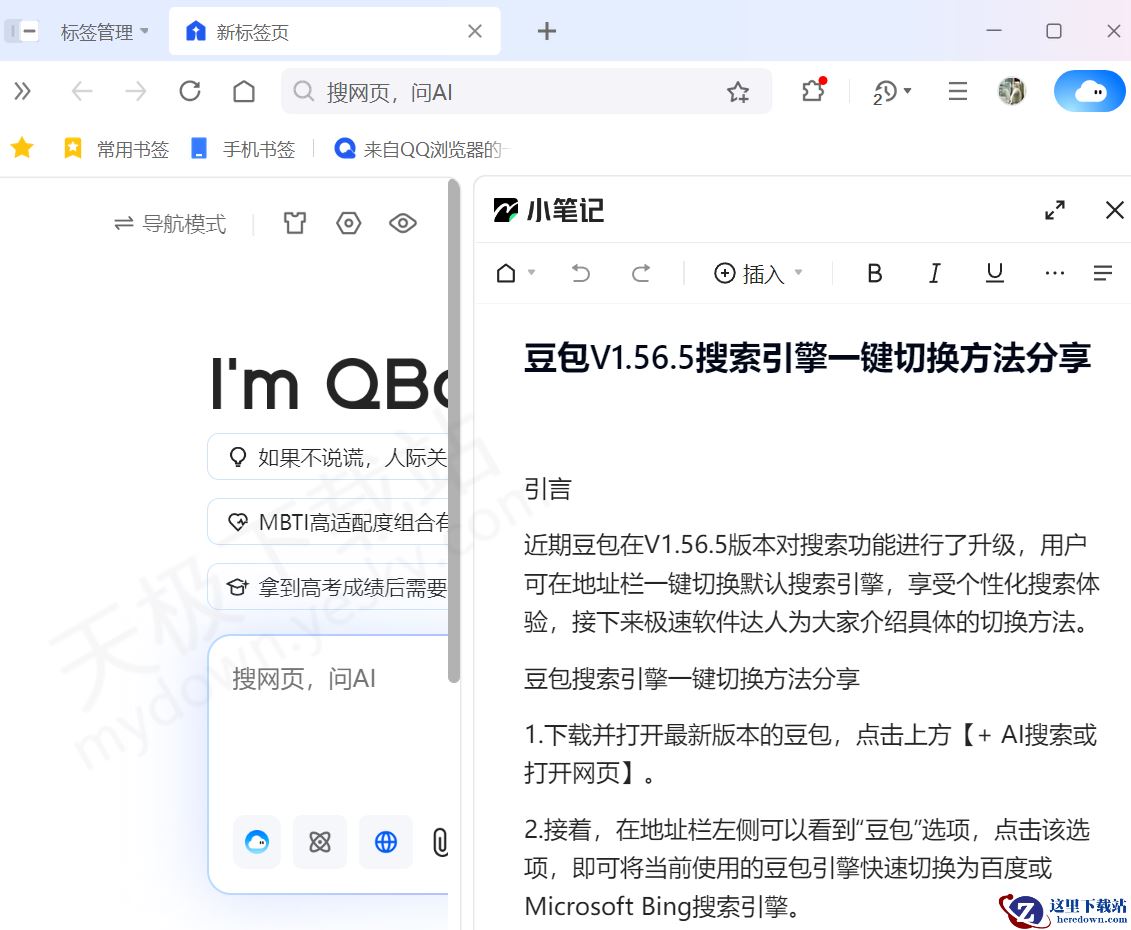Open new tab page settings hexagon icon
The image size is (1131, 930).
click(348, 223)
